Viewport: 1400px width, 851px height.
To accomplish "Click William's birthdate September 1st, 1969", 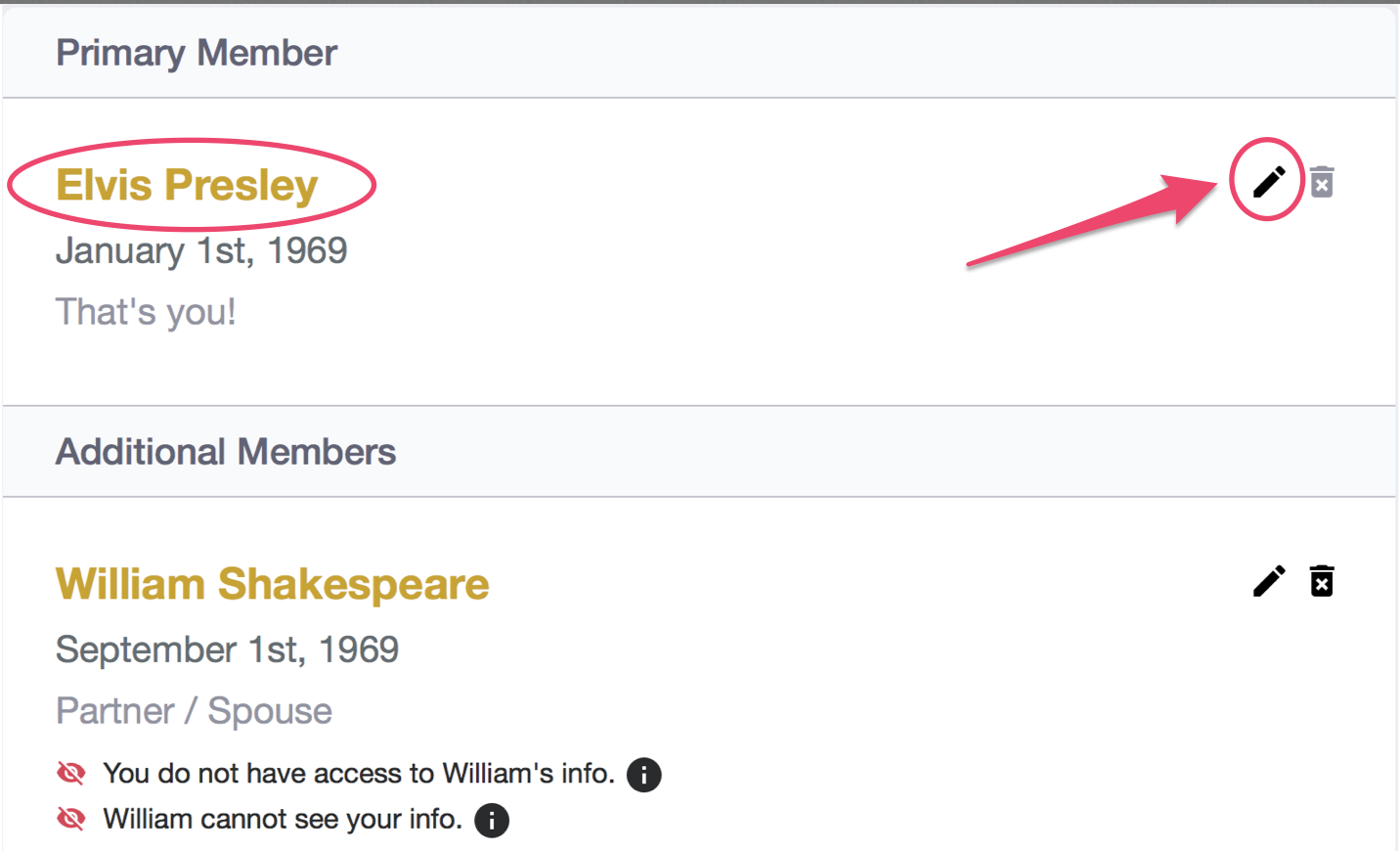I will coord(227,649).
